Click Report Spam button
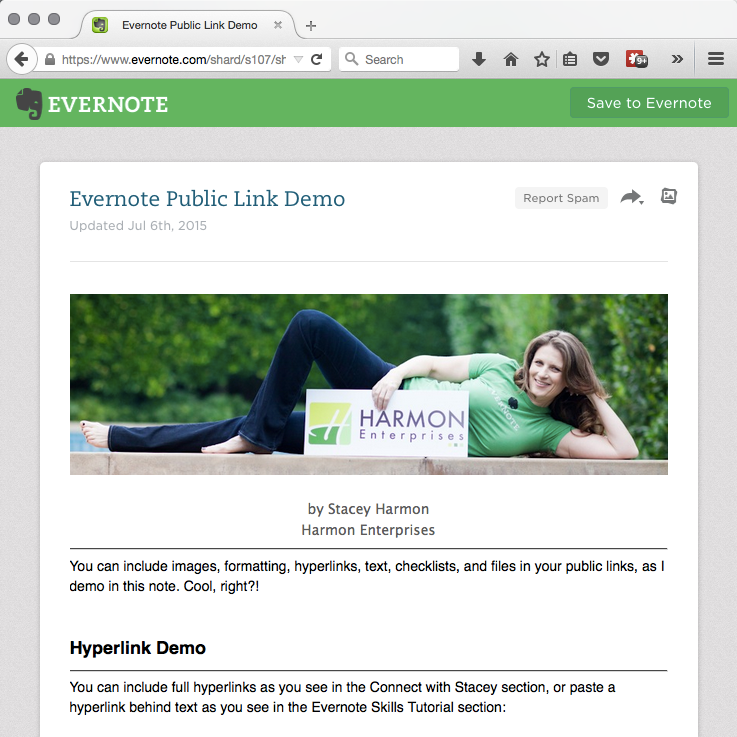Screen dimensions: 737x737 (x=561, y=198)
